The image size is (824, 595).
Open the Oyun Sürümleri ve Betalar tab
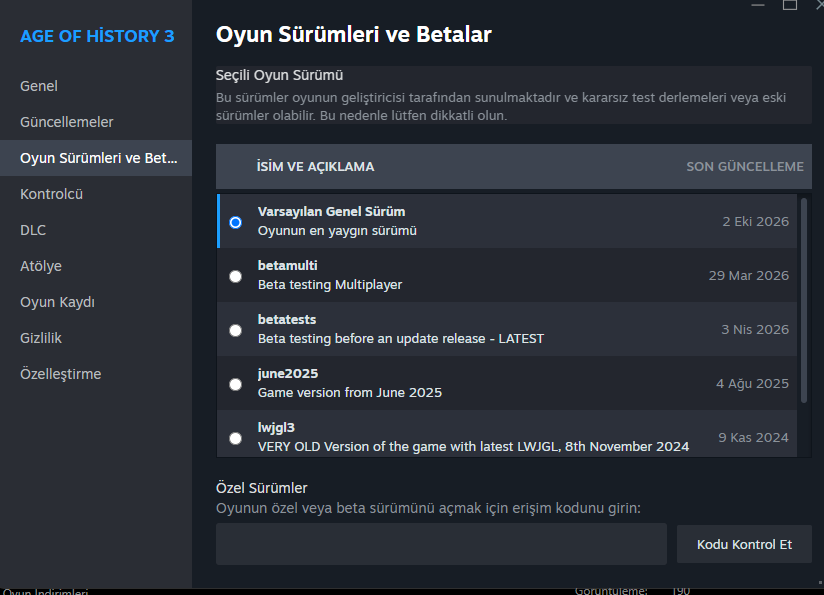96,158
